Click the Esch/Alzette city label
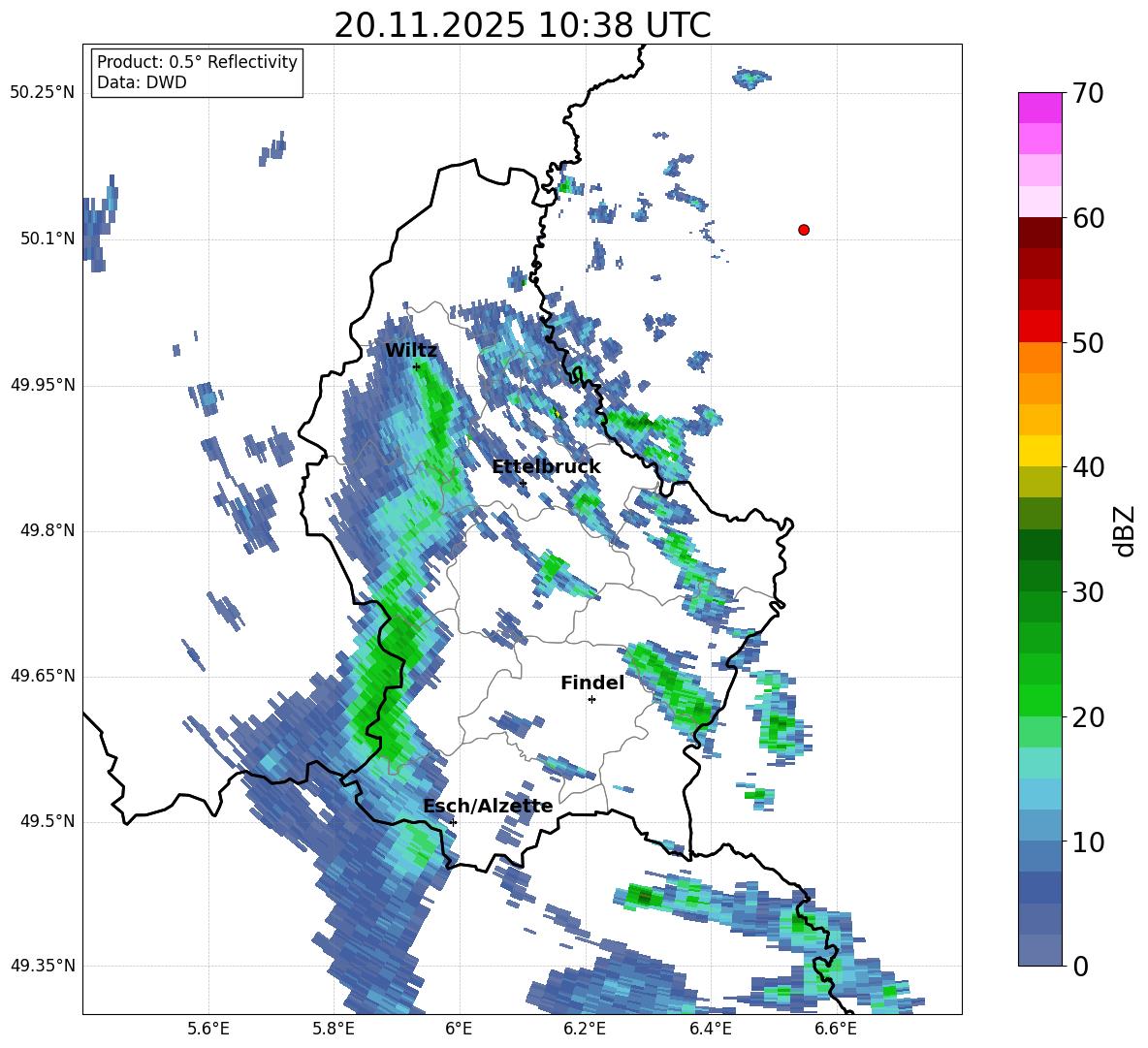Screen dimensions: 1148x1048 488,807
